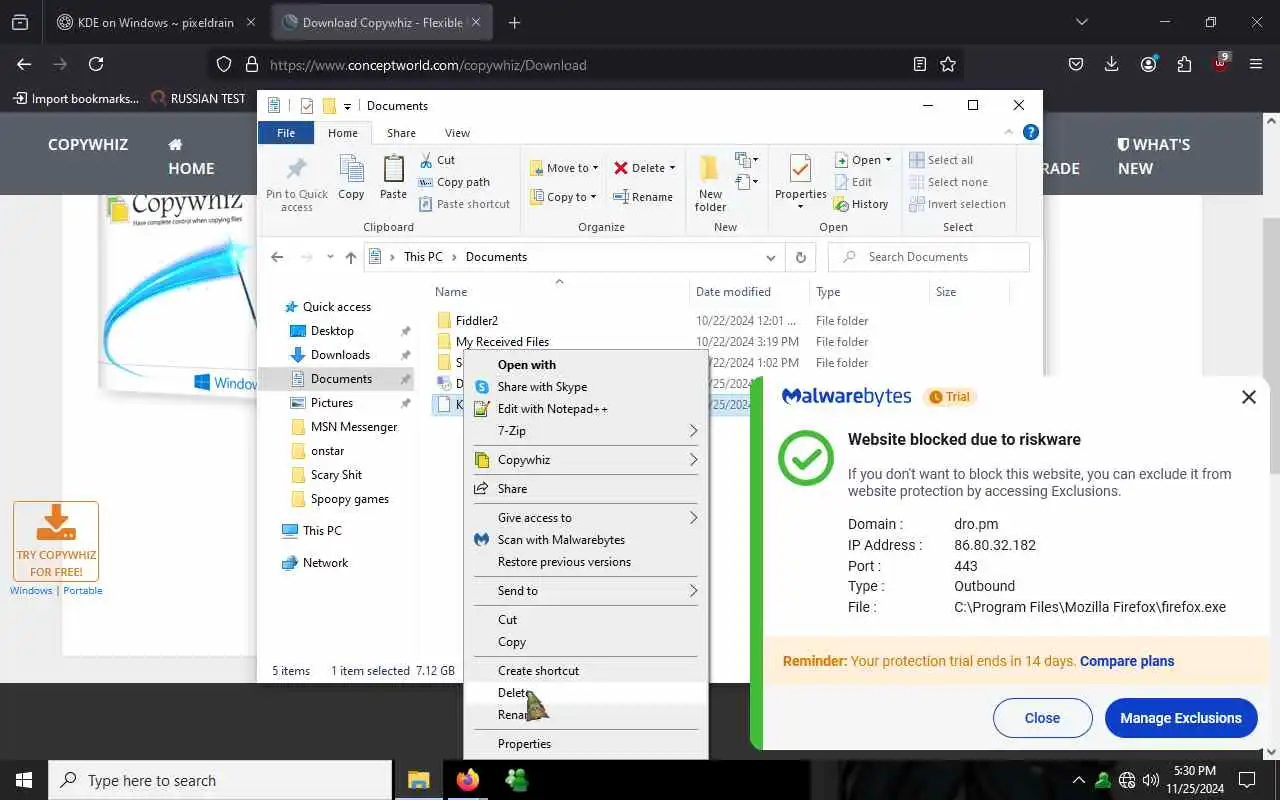The height and width of the screenshot is (800, 1280).
Task: List all Firefox tabs dropdown
Action: tap(1081, 22)
